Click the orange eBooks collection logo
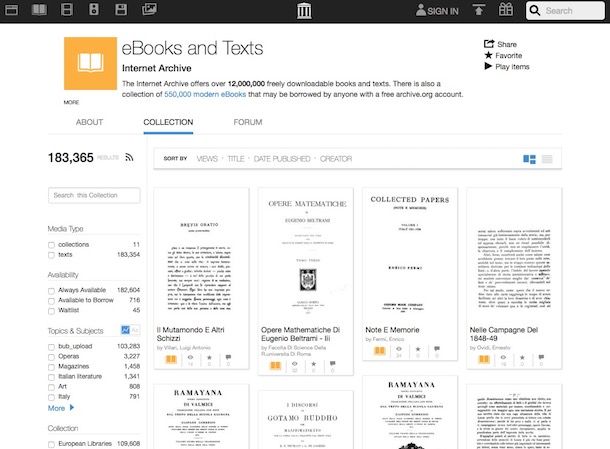The width and height of the screenshot is (610, 449). pyautogui.click(x=90, y=63)
